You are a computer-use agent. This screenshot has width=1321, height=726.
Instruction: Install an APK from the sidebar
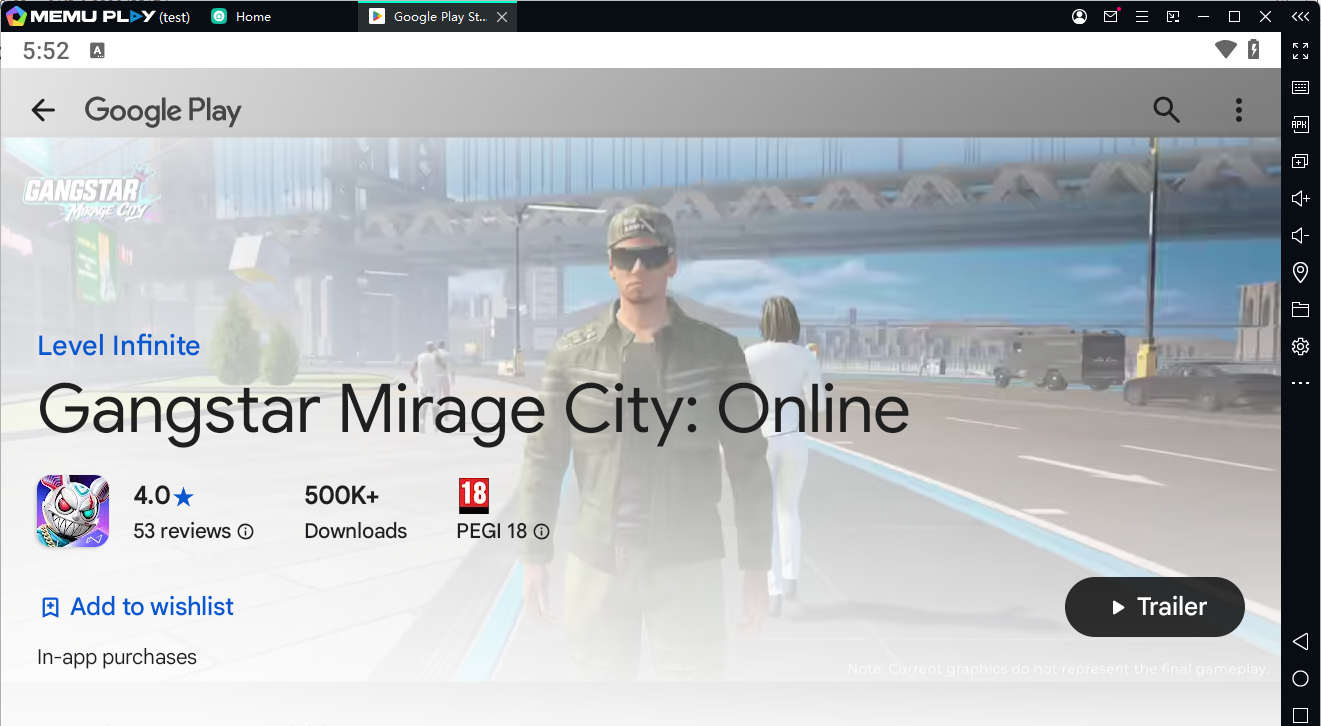click(1300, 124)
